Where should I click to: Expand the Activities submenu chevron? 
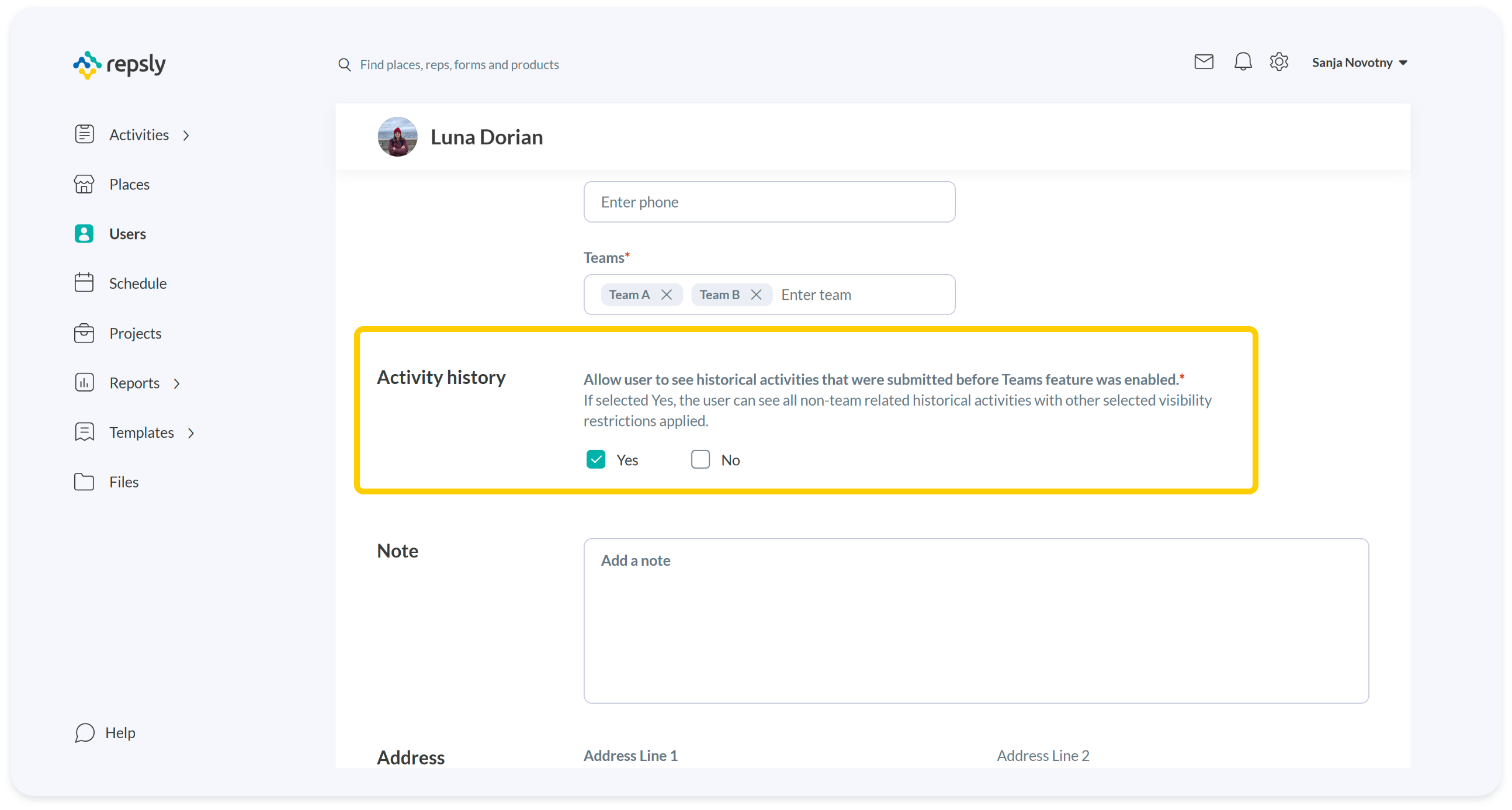click(x=186, y=136)
